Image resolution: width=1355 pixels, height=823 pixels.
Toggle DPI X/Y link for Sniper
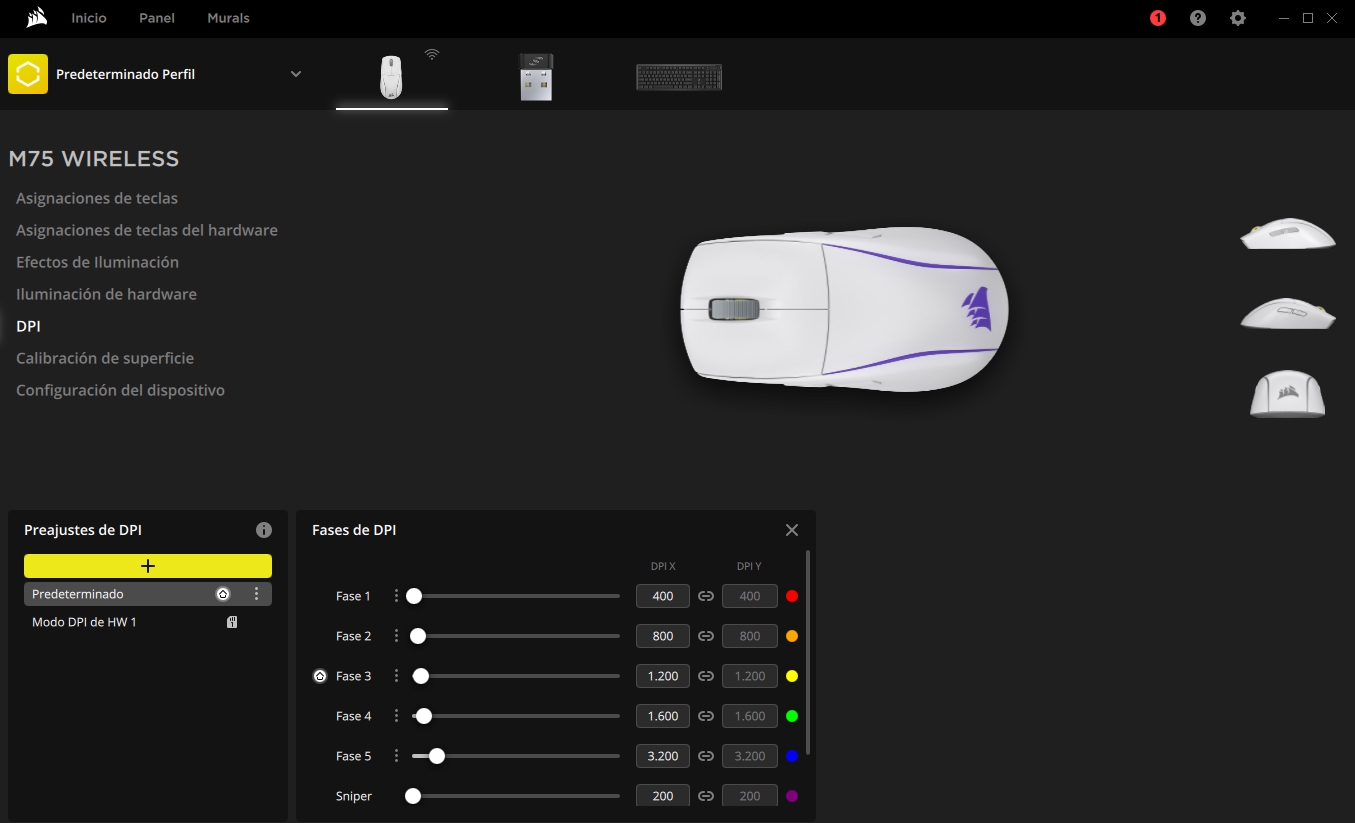pos(706,796)
